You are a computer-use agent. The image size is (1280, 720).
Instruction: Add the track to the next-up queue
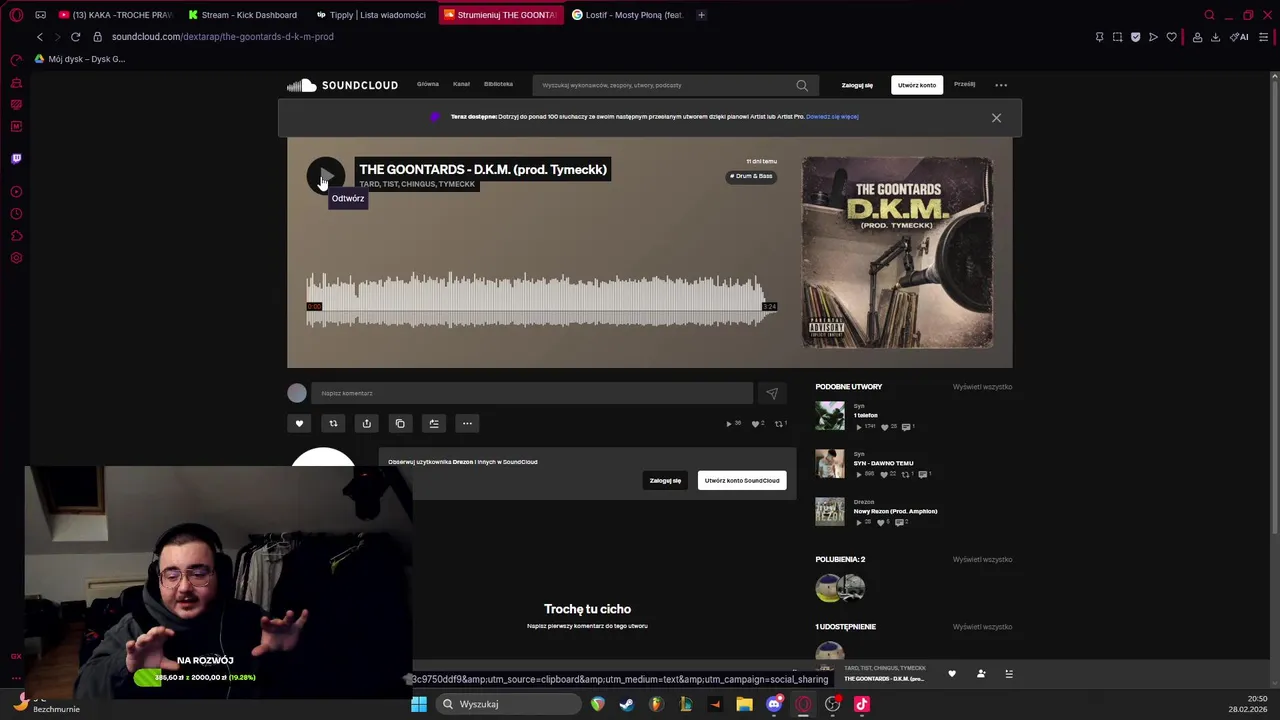click(x=434, y=423)
